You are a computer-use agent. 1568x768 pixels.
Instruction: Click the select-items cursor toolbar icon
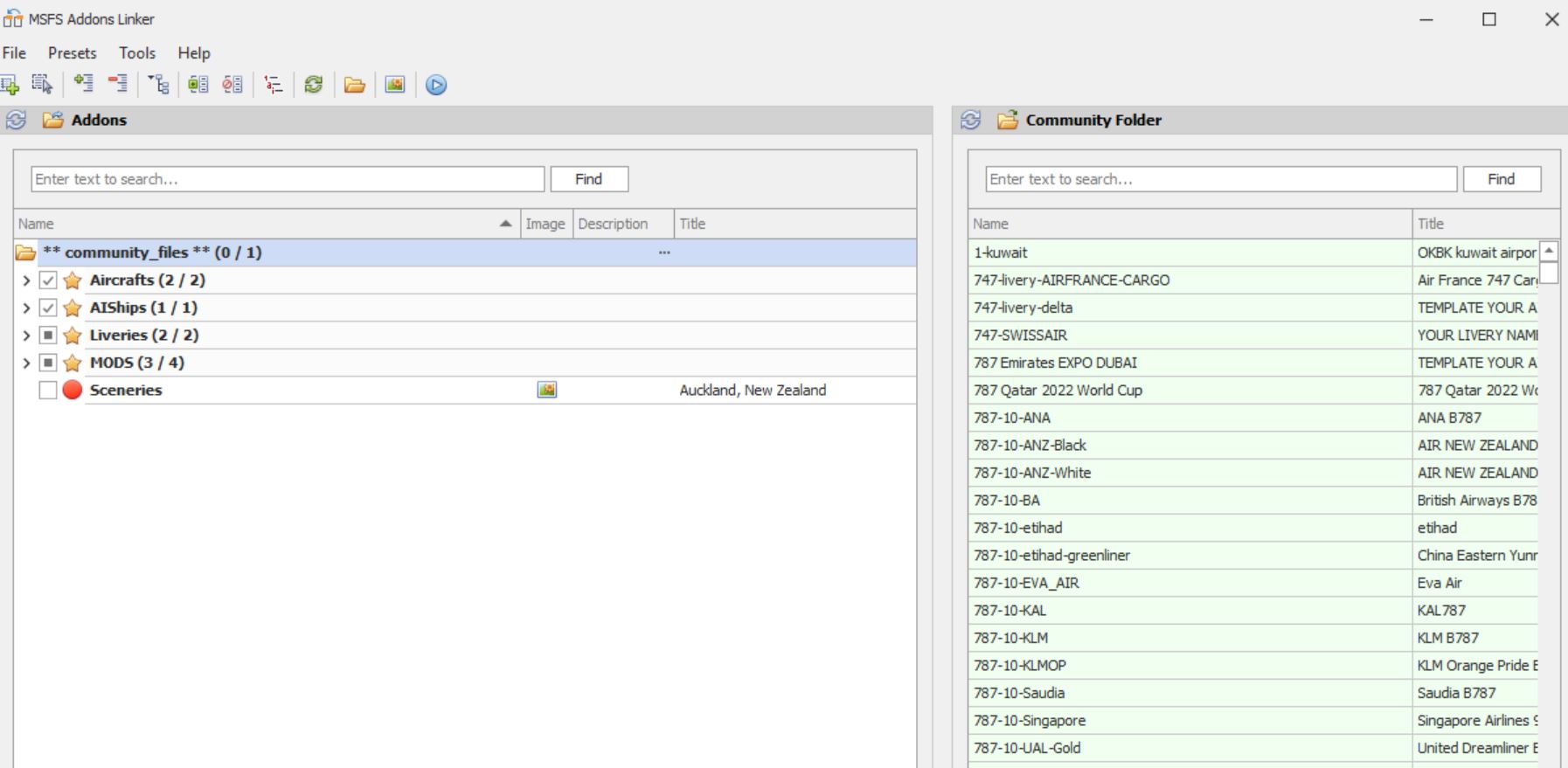point(42,85)
